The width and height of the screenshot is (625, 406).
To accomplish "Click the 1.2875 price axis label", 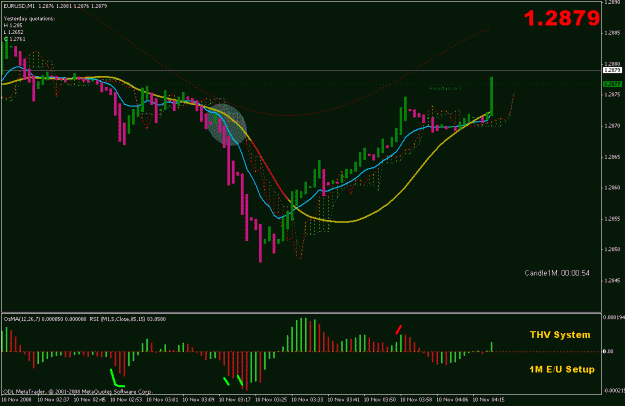I will click(x=613, y=95).
